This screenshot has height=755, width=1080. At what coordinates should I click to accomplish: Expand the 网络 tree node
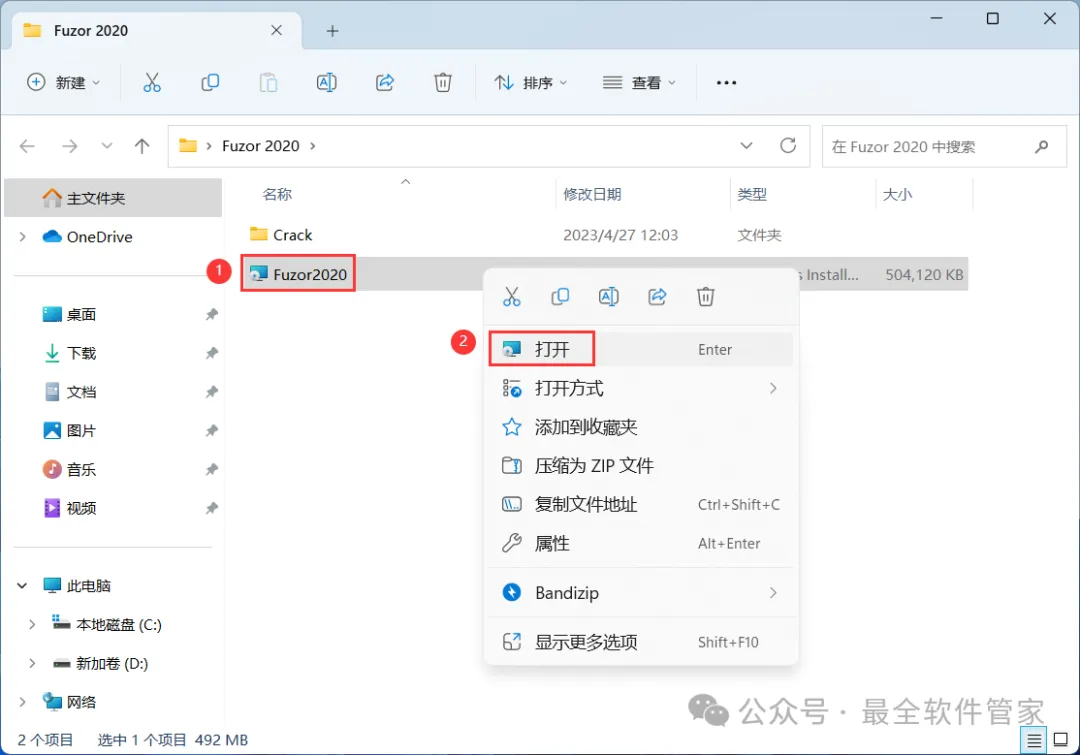(23, 702)
